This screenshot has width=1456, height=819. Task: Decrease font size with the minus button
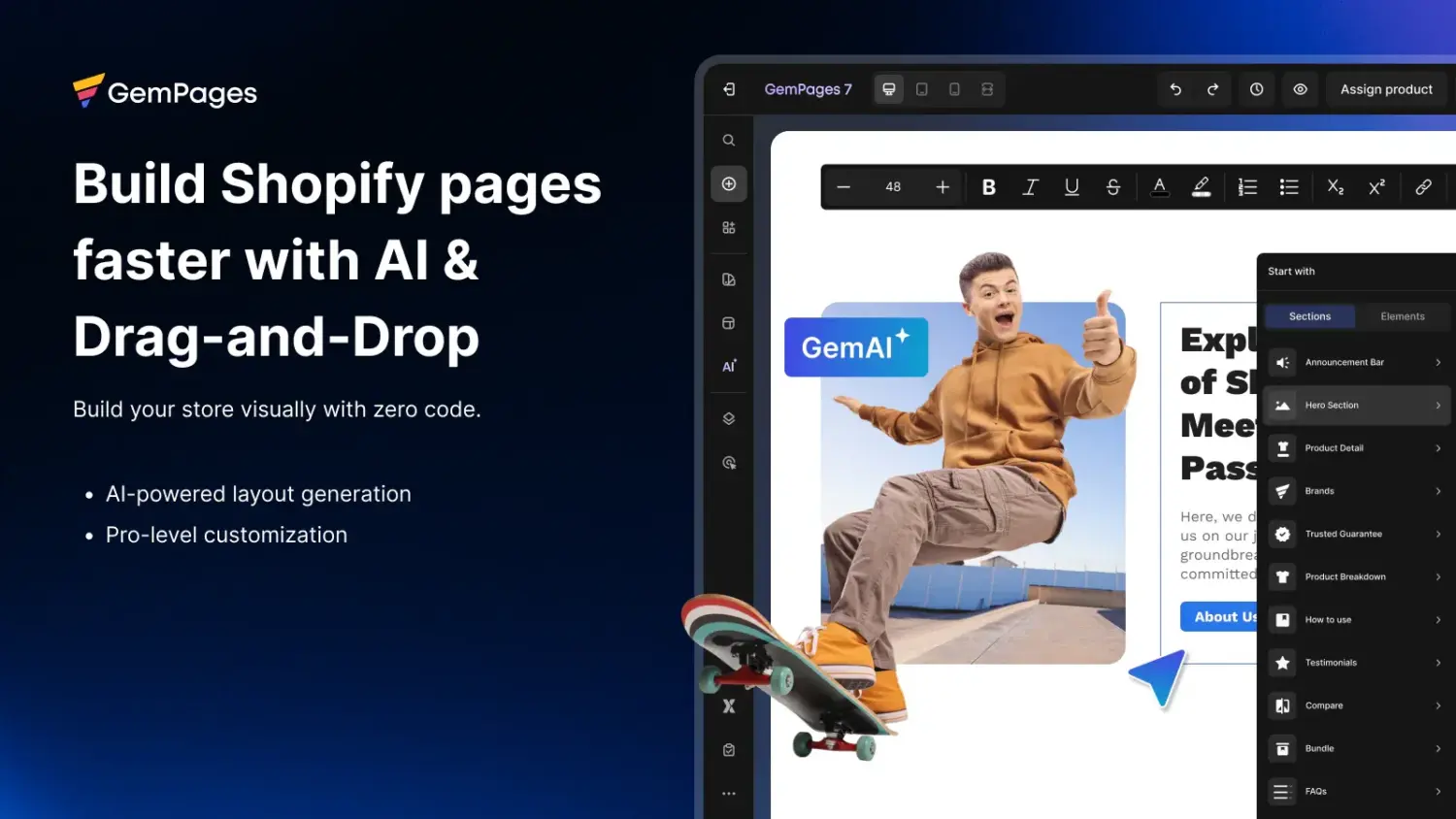point(844,187)
